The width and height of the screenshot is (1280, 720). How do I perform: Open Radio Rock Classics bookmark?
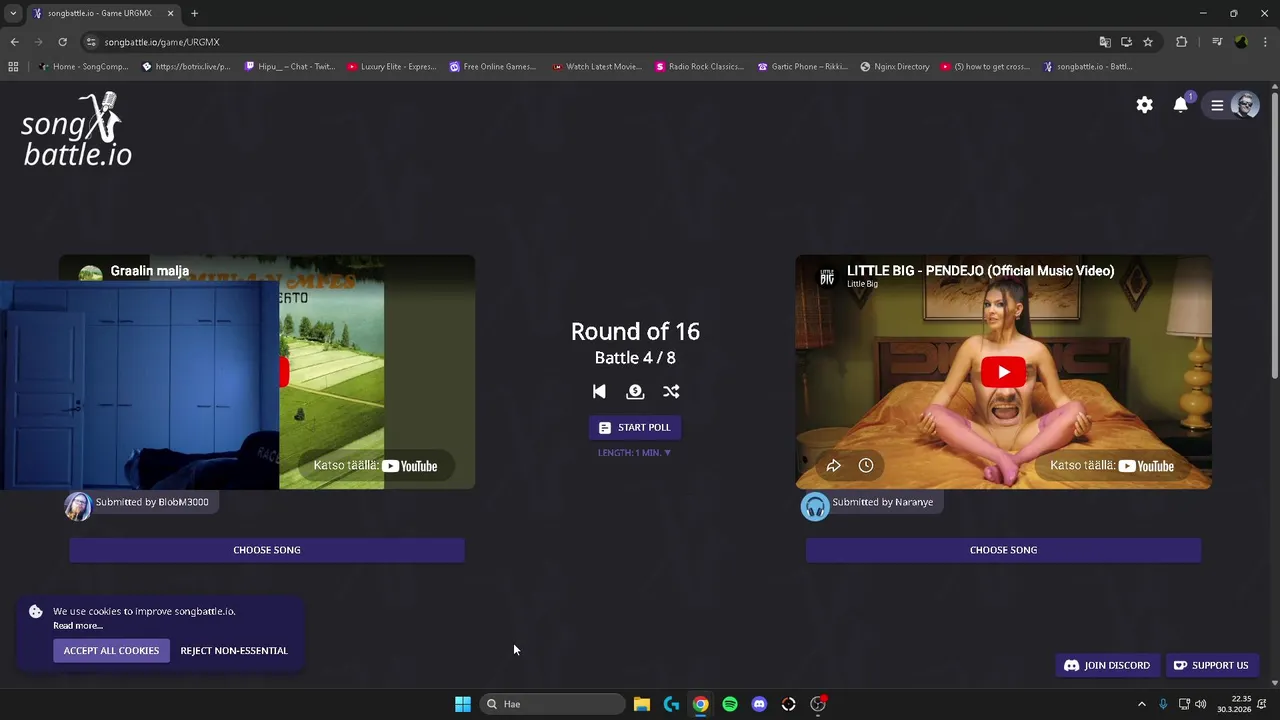coord(700,67)
